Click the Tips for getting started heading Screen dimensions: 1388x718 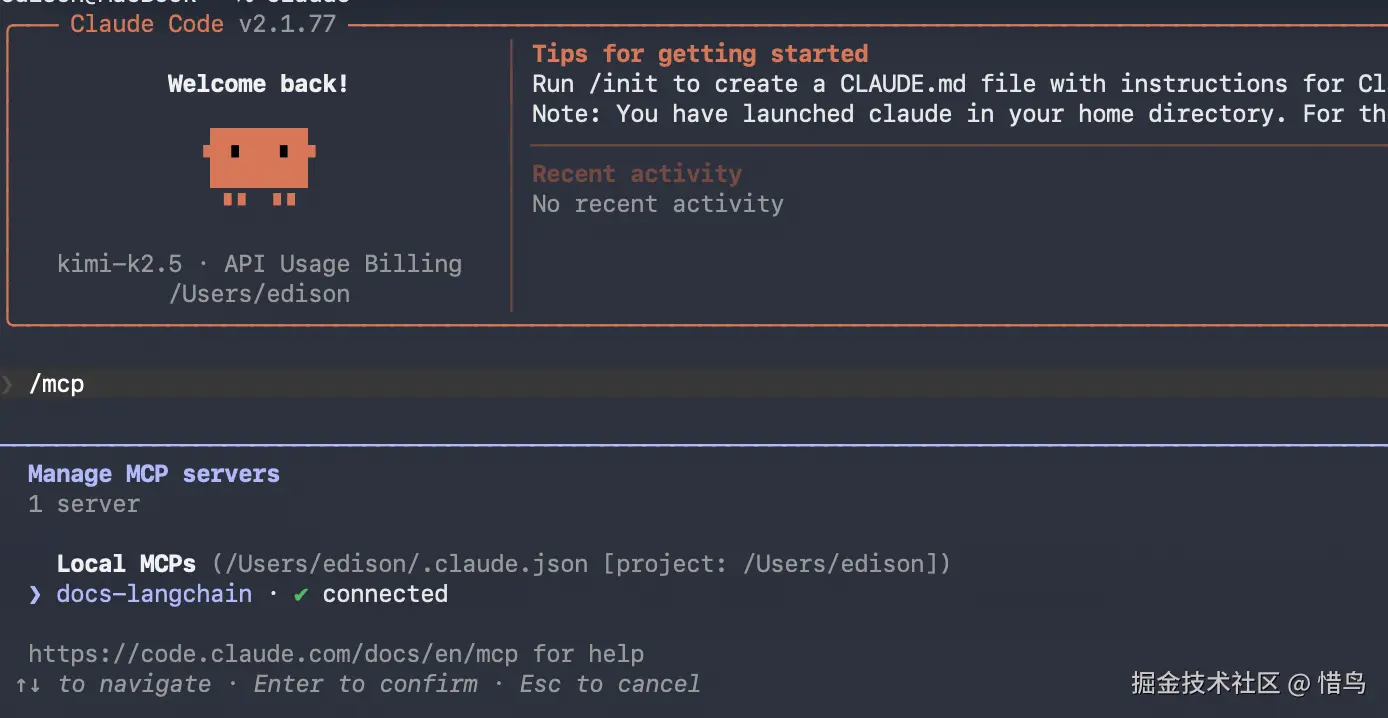pos(700,54)
